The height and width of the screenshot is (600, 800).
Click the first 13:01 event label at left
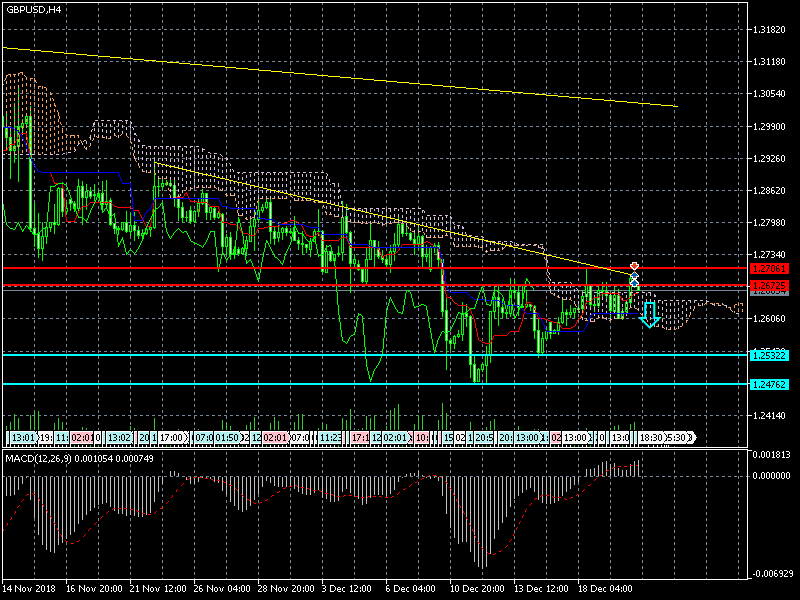pos(22,438)
